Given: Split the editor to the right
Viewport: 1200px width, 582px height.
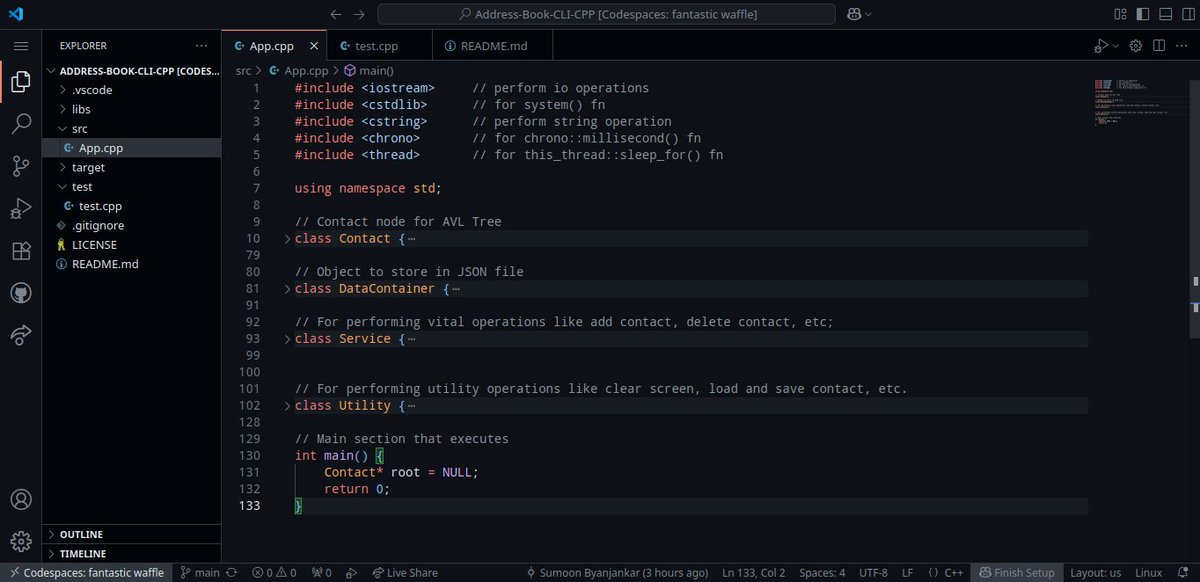Looking at the screenshot, I should click(1159, 46).
